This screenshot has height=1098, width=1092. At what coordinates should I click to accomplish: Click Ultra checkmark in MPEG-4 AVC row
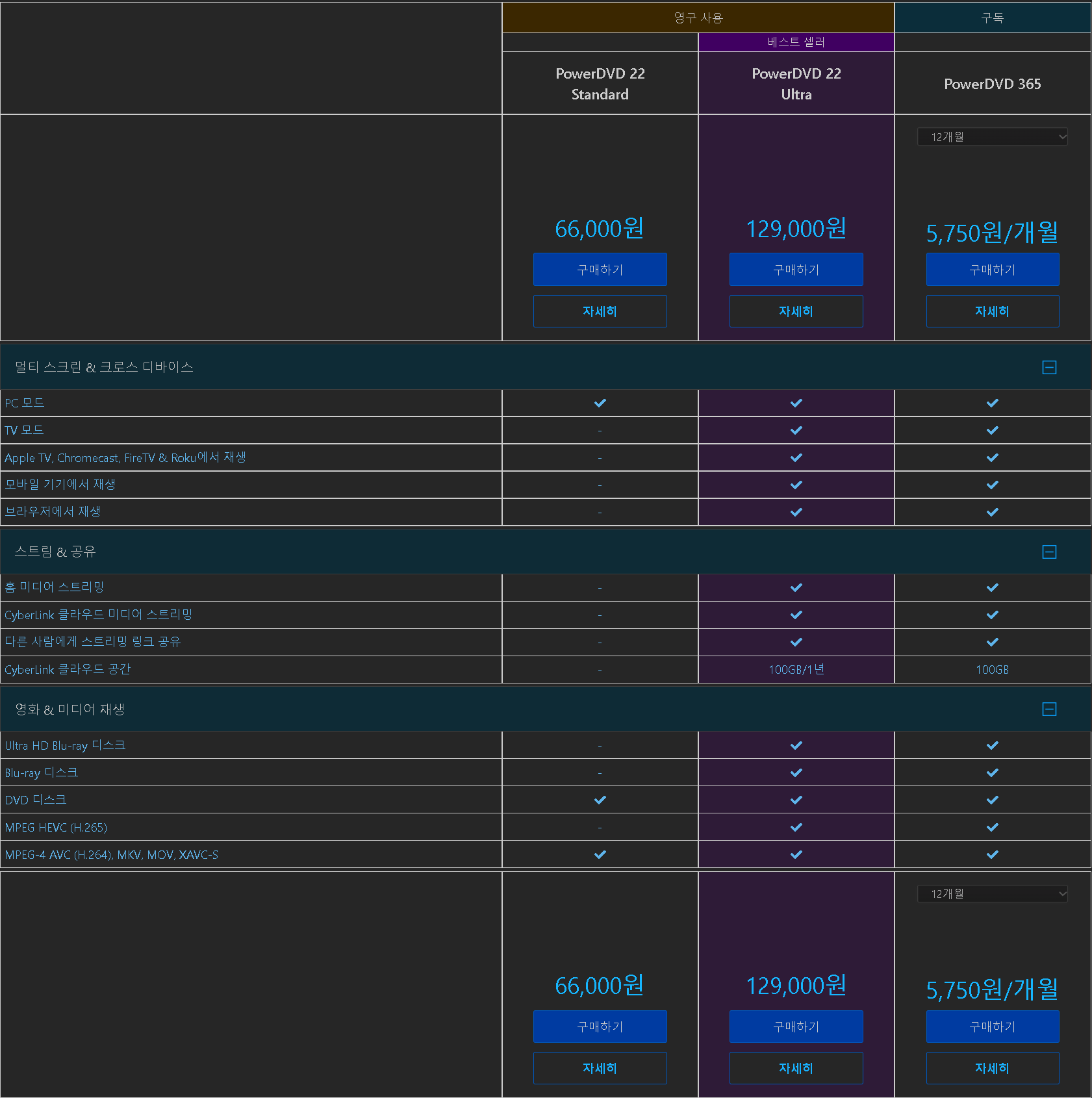coord(796,854)
